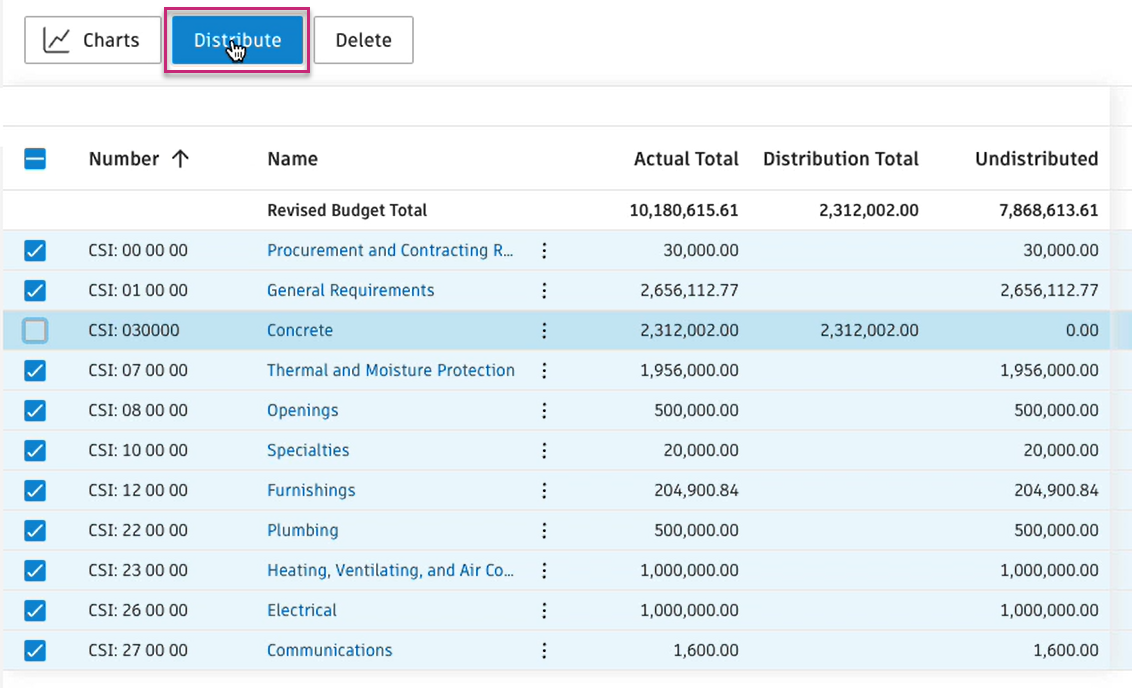Open more options for Openings row
This screenshot has height=688, width=1132.
click(544, 410)
